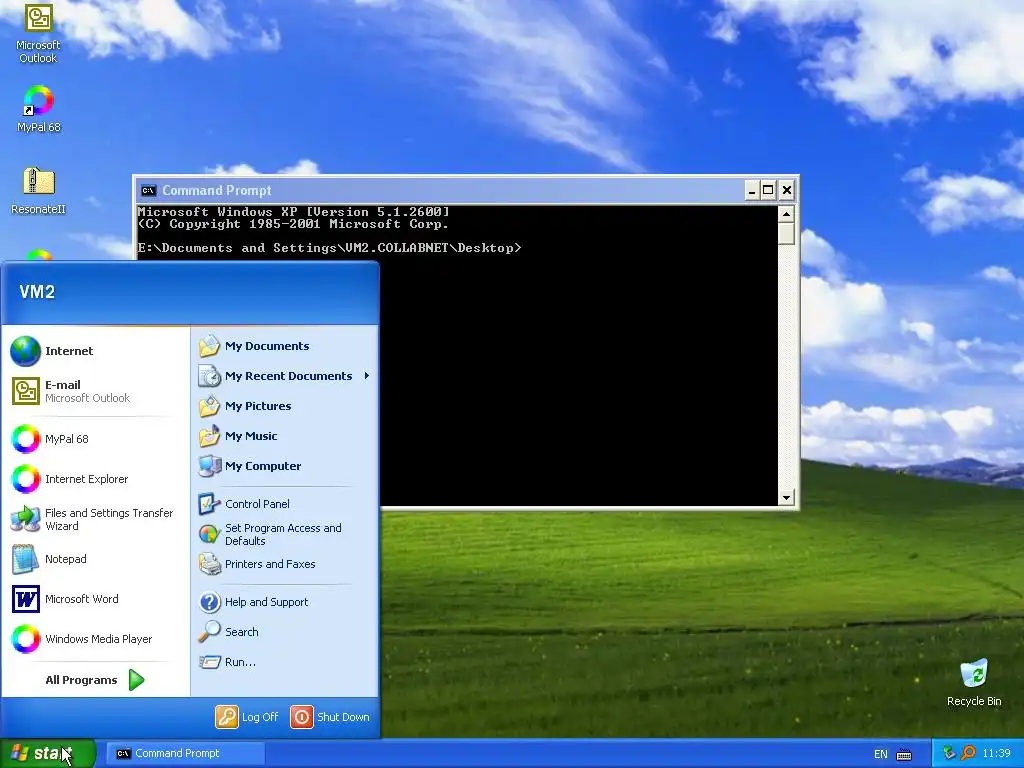
Task: Click the Log Off button
Action: 247,716
